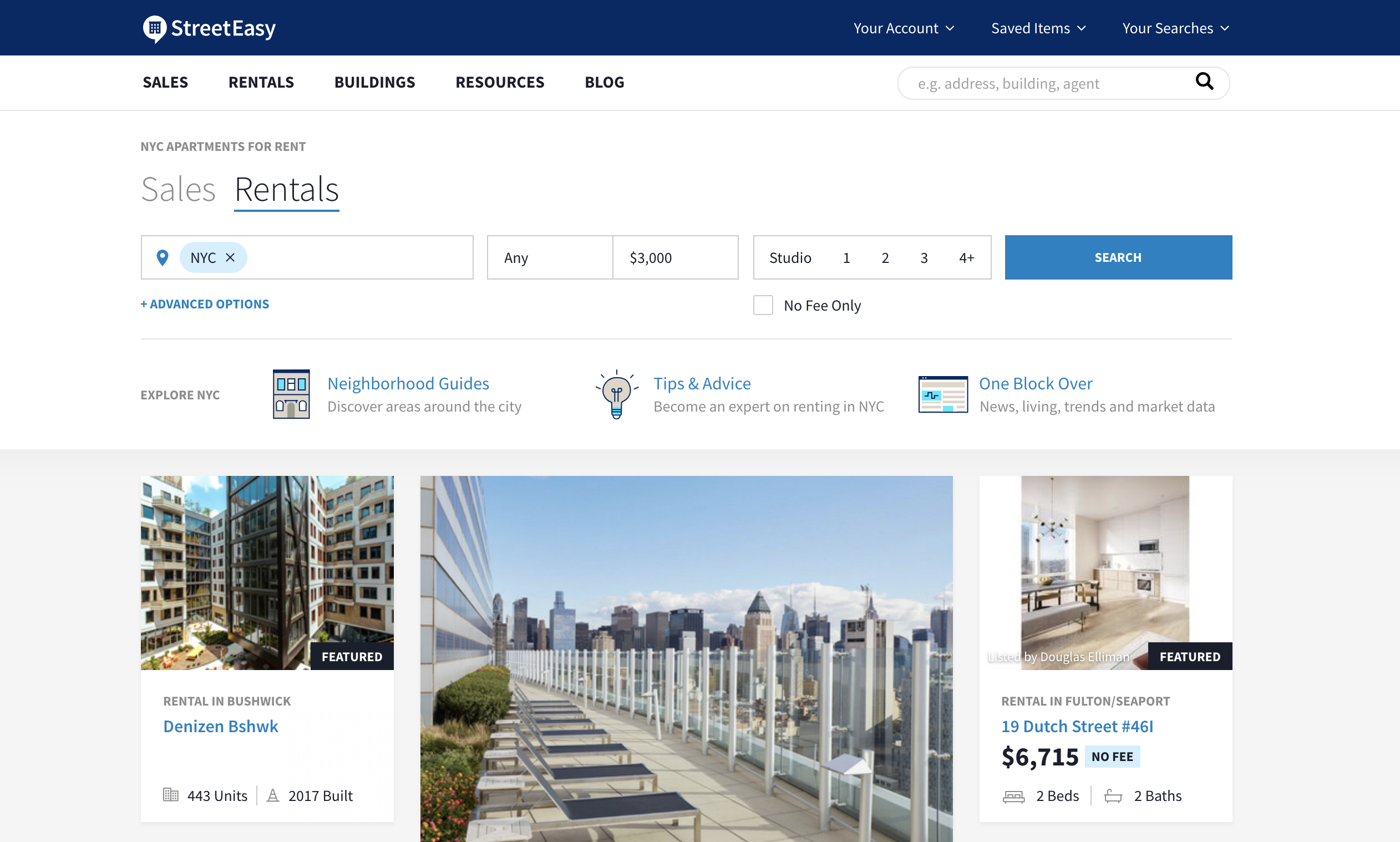Click the bathtub icon next to 2 Baths
The width and height of the screenshot is (1400, 842).
pos(1113,796)
